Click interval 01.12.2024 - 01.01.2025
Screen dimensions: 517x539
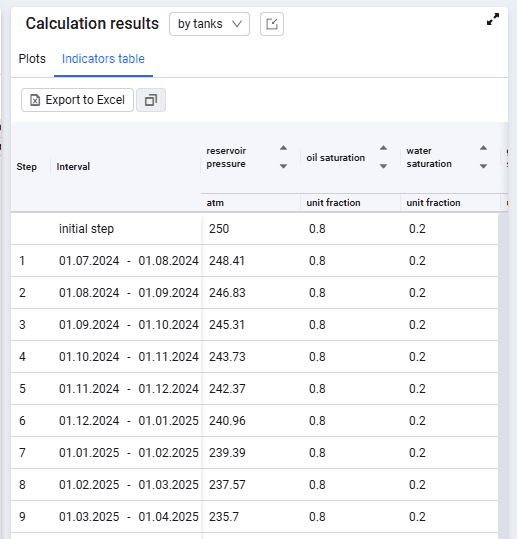129,420
